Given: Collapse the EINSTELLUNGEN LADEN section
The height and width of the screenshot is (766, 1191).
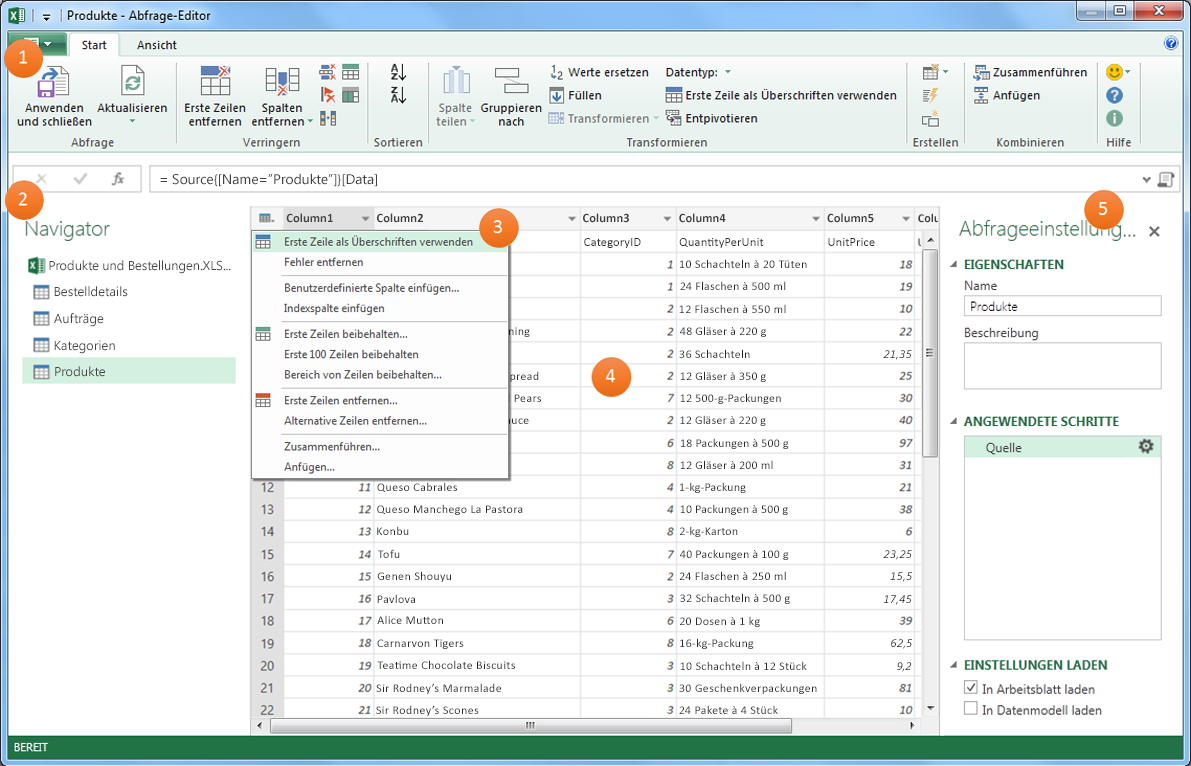Looking at the screenshot, I should [x=954, y=665].
